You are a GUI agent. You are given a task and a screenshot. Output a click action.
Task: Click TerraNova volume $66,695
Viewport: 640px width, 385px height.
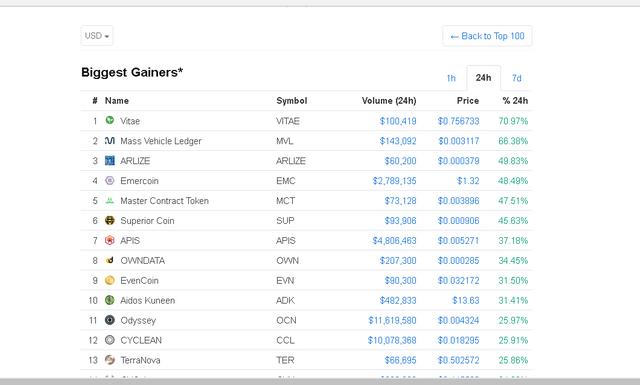tap(400, 361)
